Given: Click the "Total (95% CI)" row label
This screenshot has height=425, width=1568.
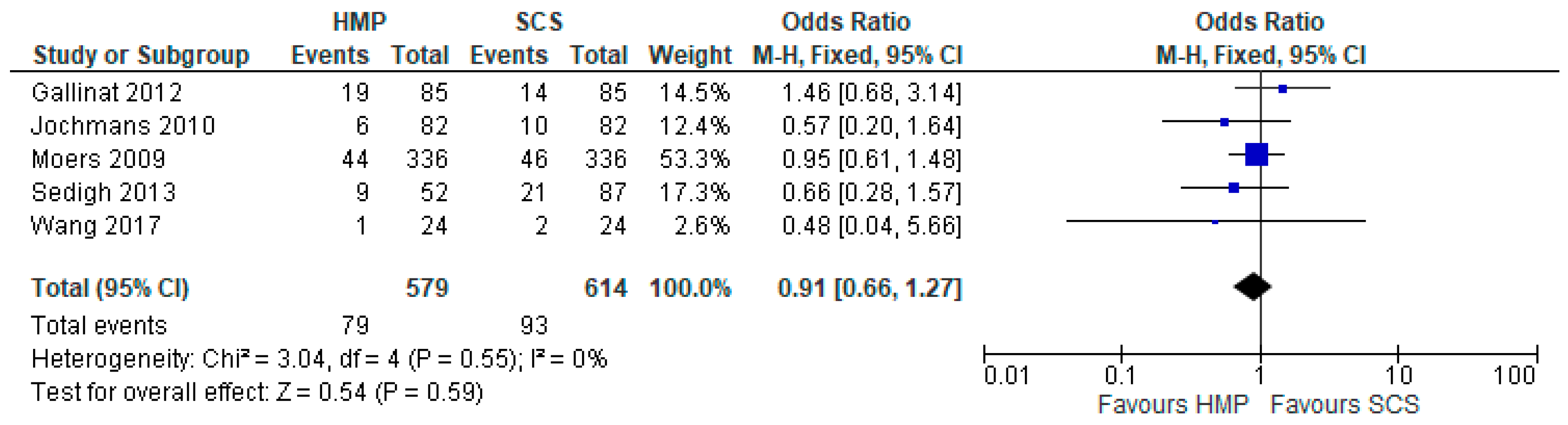Looking at the screenshot, I should pyautogui.click(x=110, y=287).
